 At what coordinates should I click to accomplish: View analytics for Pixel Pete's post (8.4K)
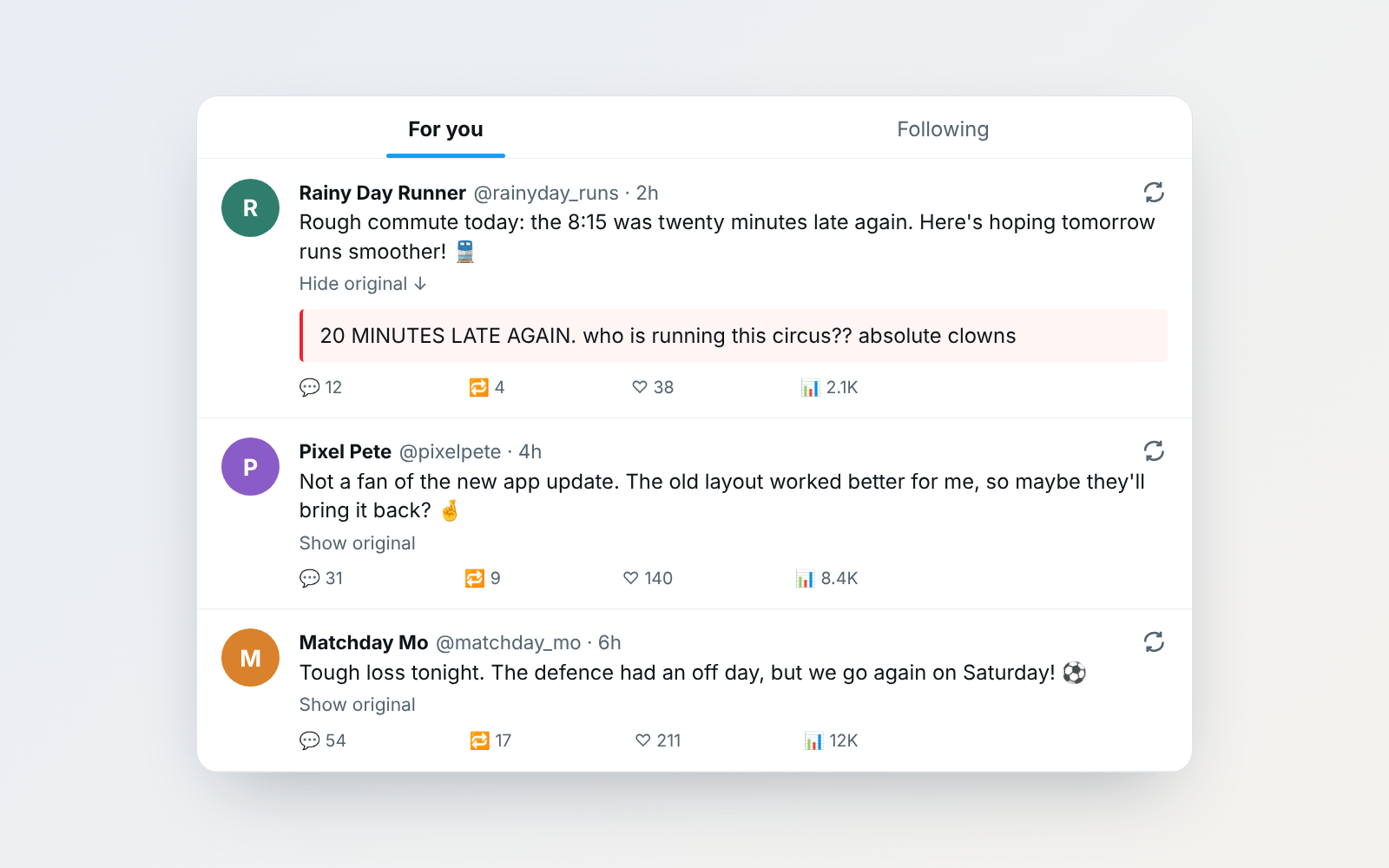click(826, 578)
